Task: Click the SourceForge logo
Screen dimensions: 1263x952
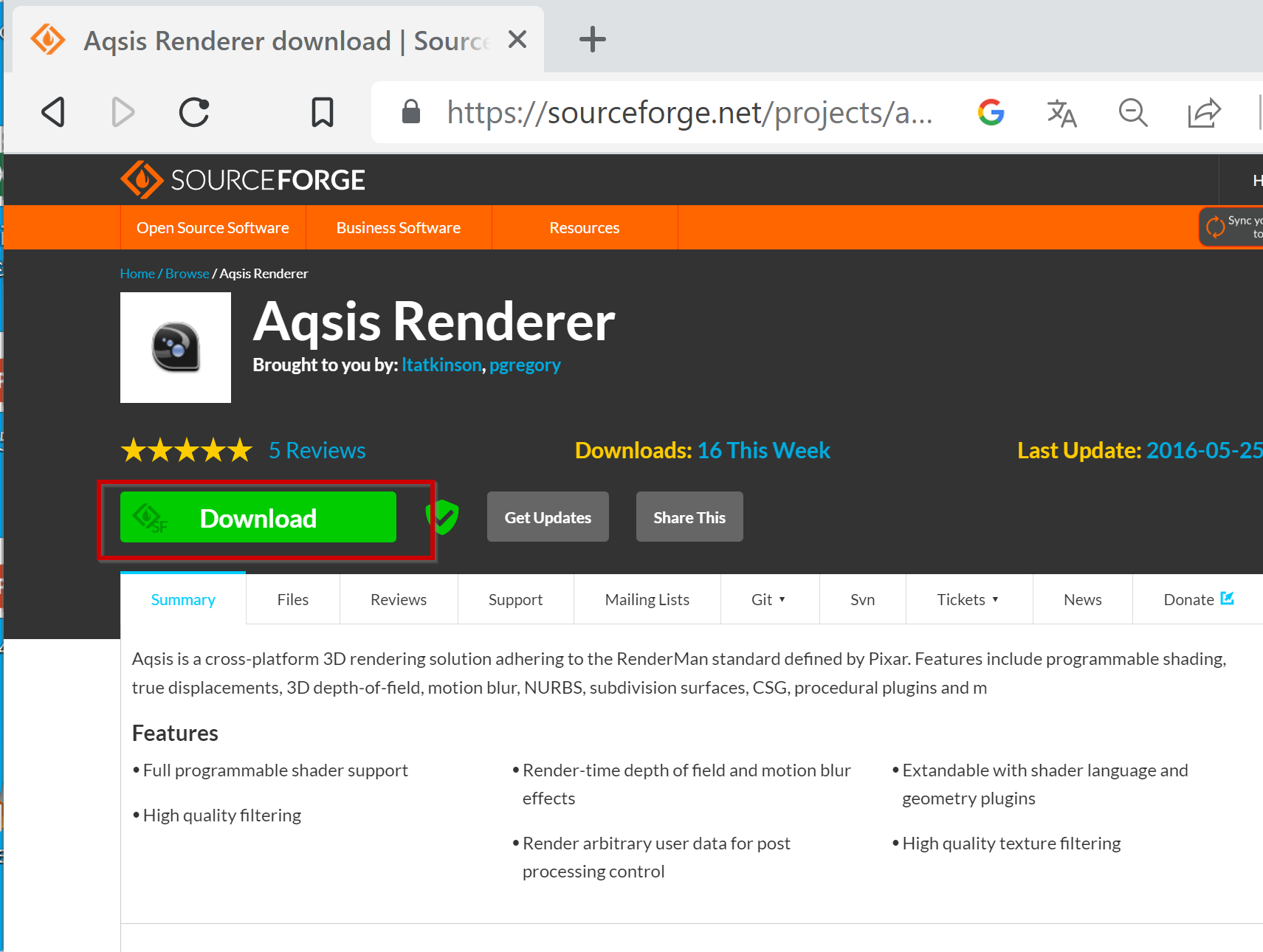Action: coord(243,180)
